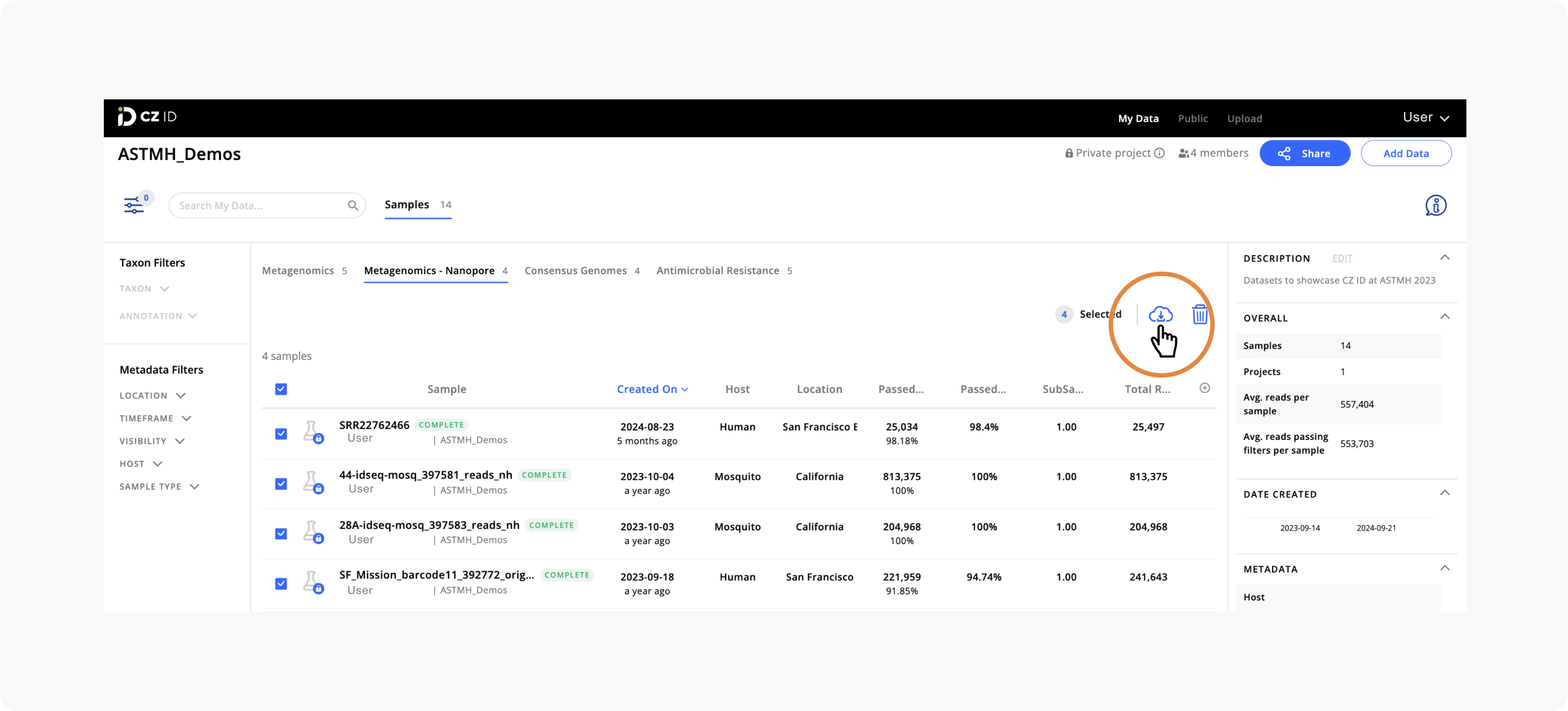Open sample SF_Mission_barcode11_392772_orig...
The height and width of the screenshot is (711, 1568).
(x=436, y=575)
